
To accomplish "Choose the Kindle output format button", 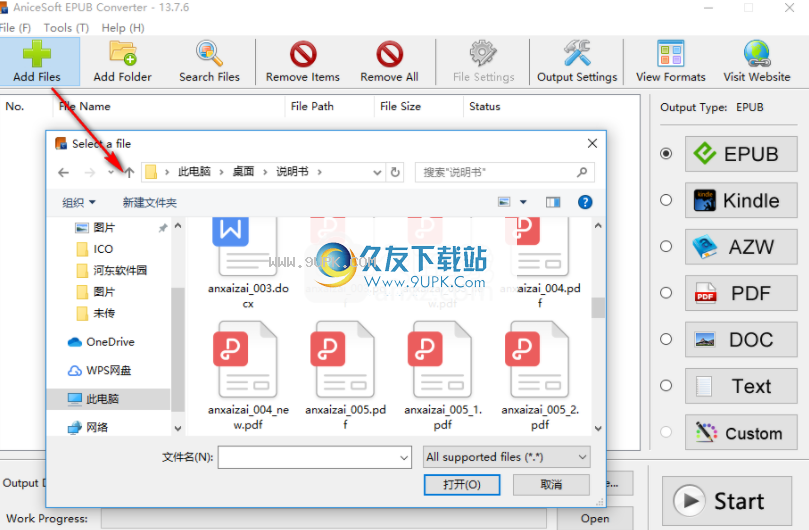I will (x=741, y=200).
